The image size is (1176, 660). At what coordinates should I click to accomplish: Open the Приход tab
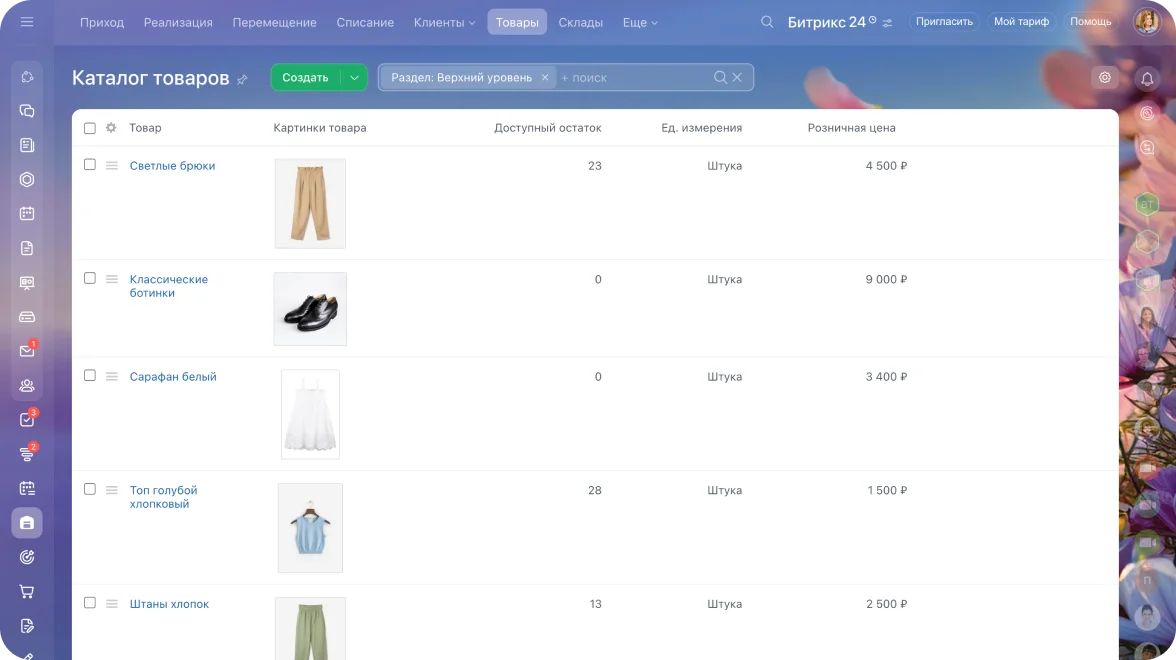coord(102,22)
